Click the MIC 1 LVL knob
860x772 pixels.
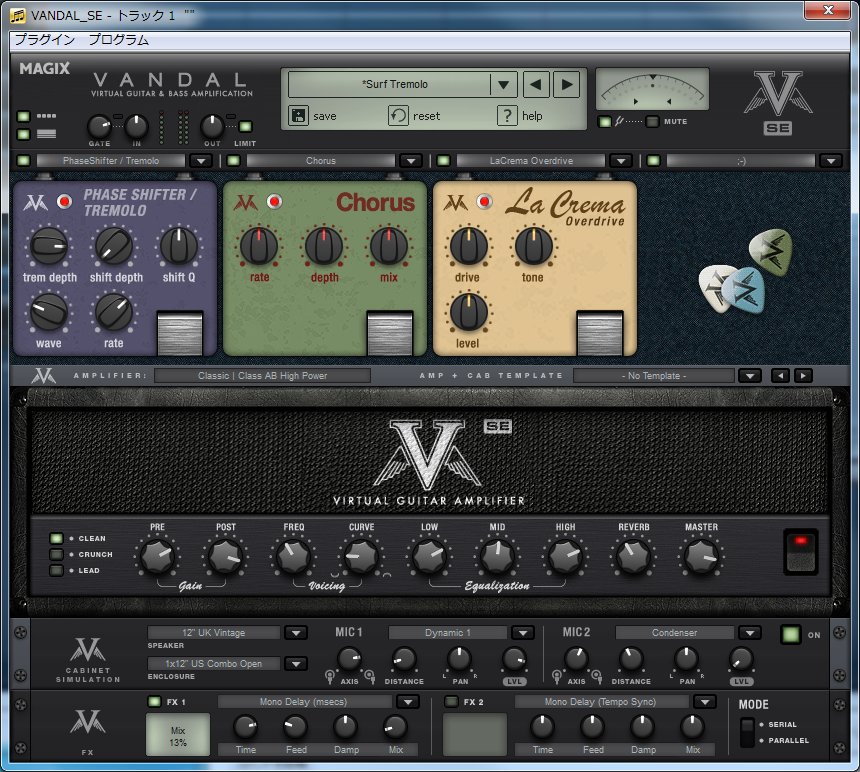click(x=514, y=659)
